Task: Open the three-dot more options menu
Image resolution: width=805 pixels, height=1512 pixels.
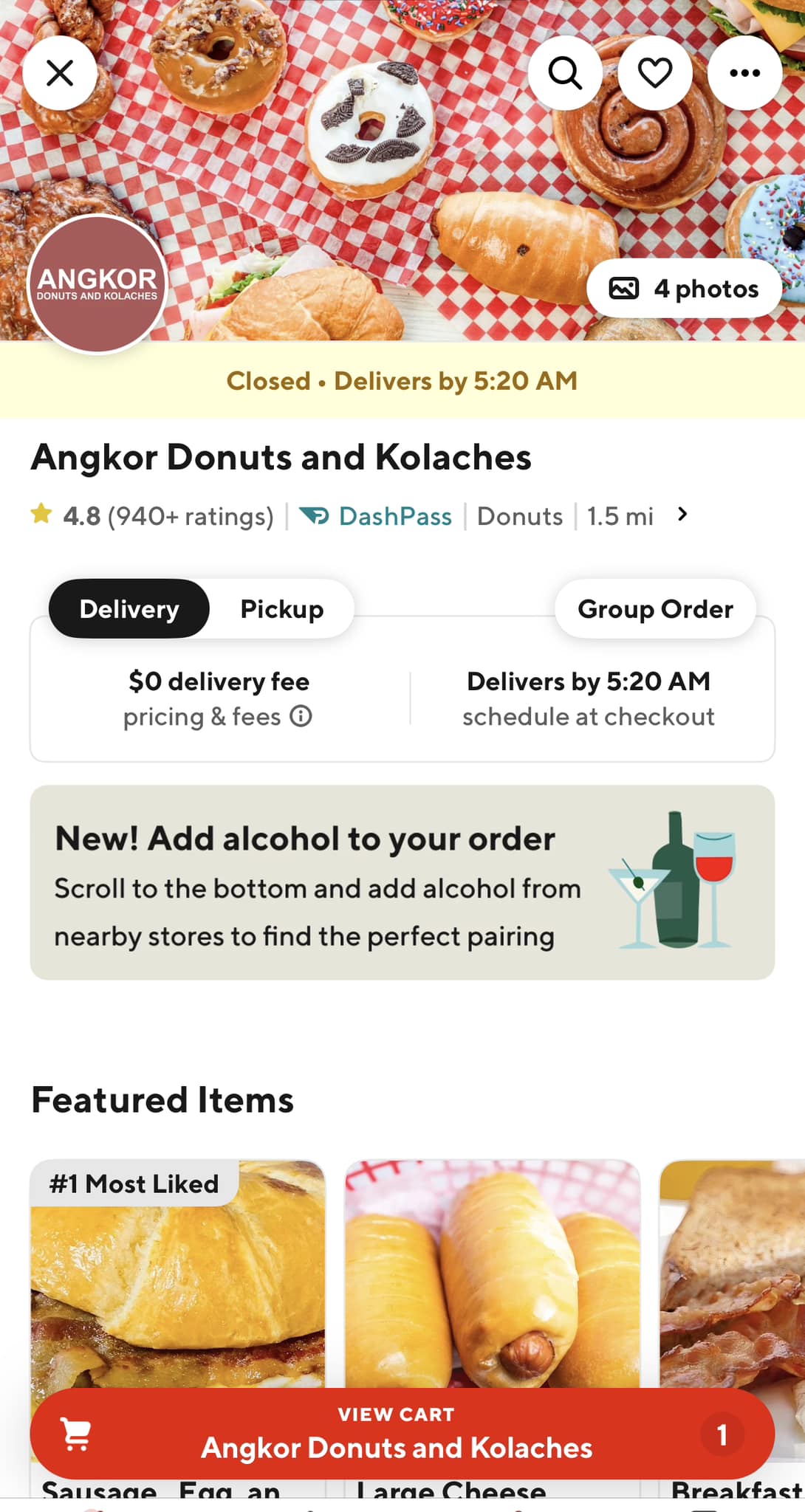Action: (744, 73)
